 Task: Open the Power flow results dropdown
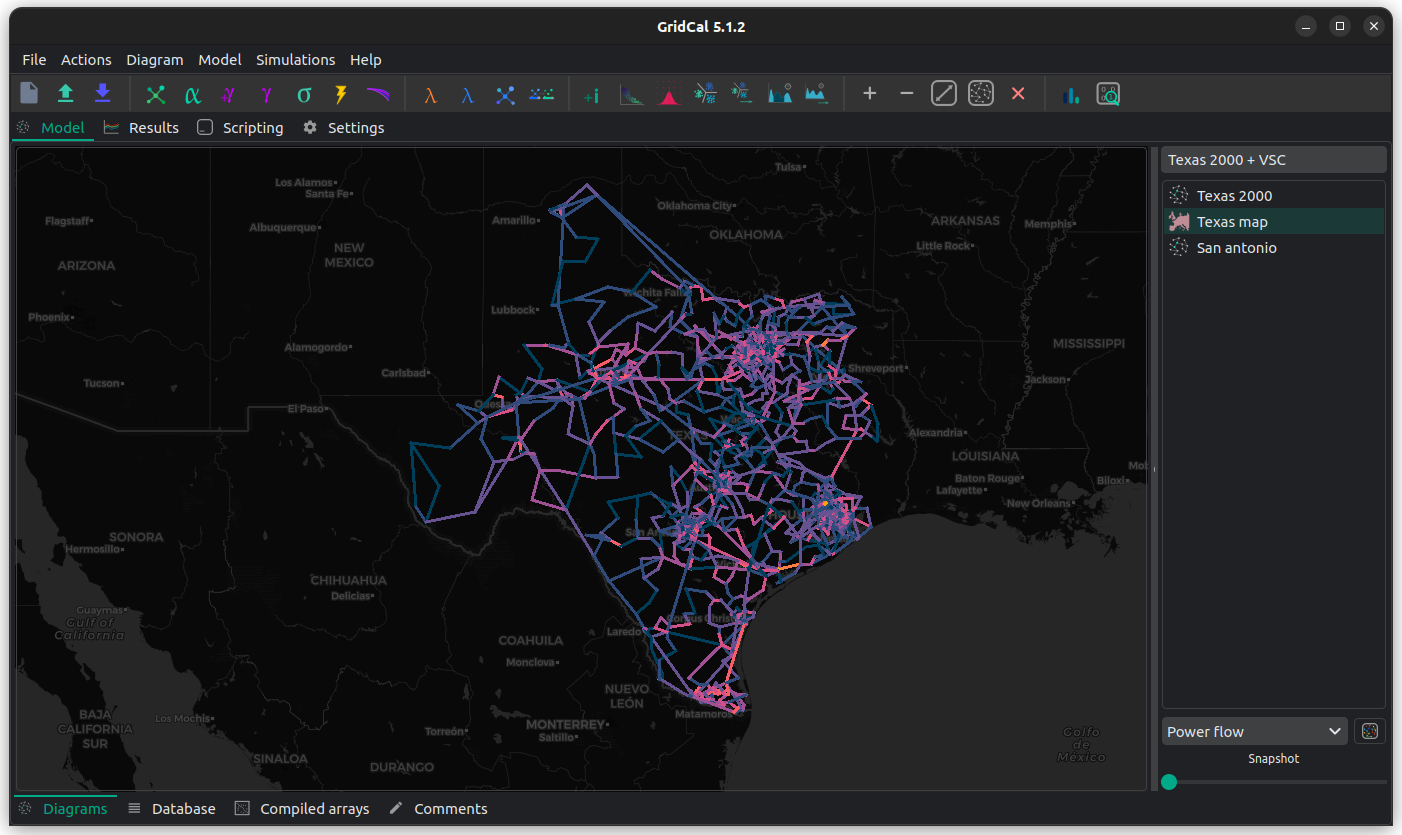tap(1254, 732)
